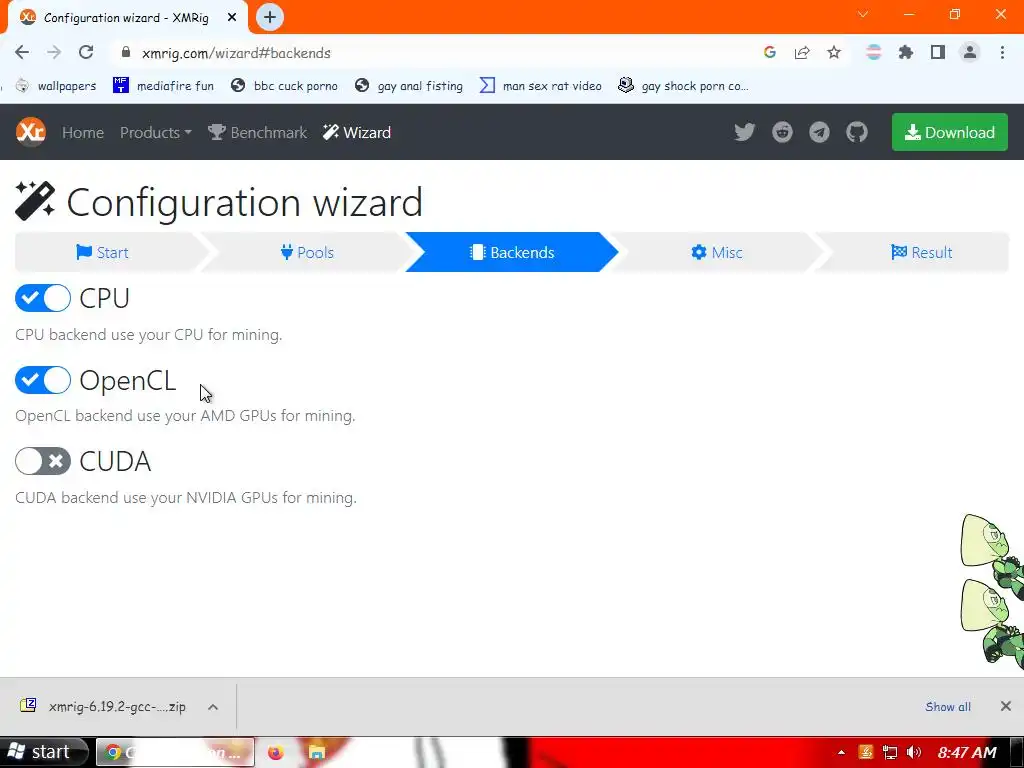The width and height of the screenshot is (1024, 768).
Task: Open the Chrome side panel icon
Action: 938,53
